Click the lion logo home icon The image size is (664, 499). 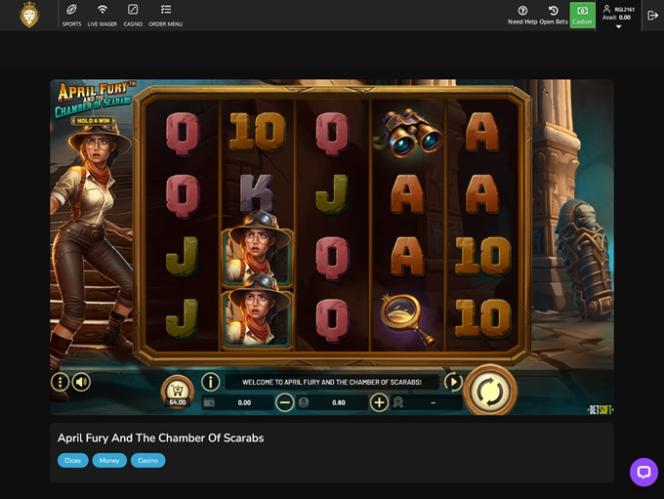pos(29,15)
